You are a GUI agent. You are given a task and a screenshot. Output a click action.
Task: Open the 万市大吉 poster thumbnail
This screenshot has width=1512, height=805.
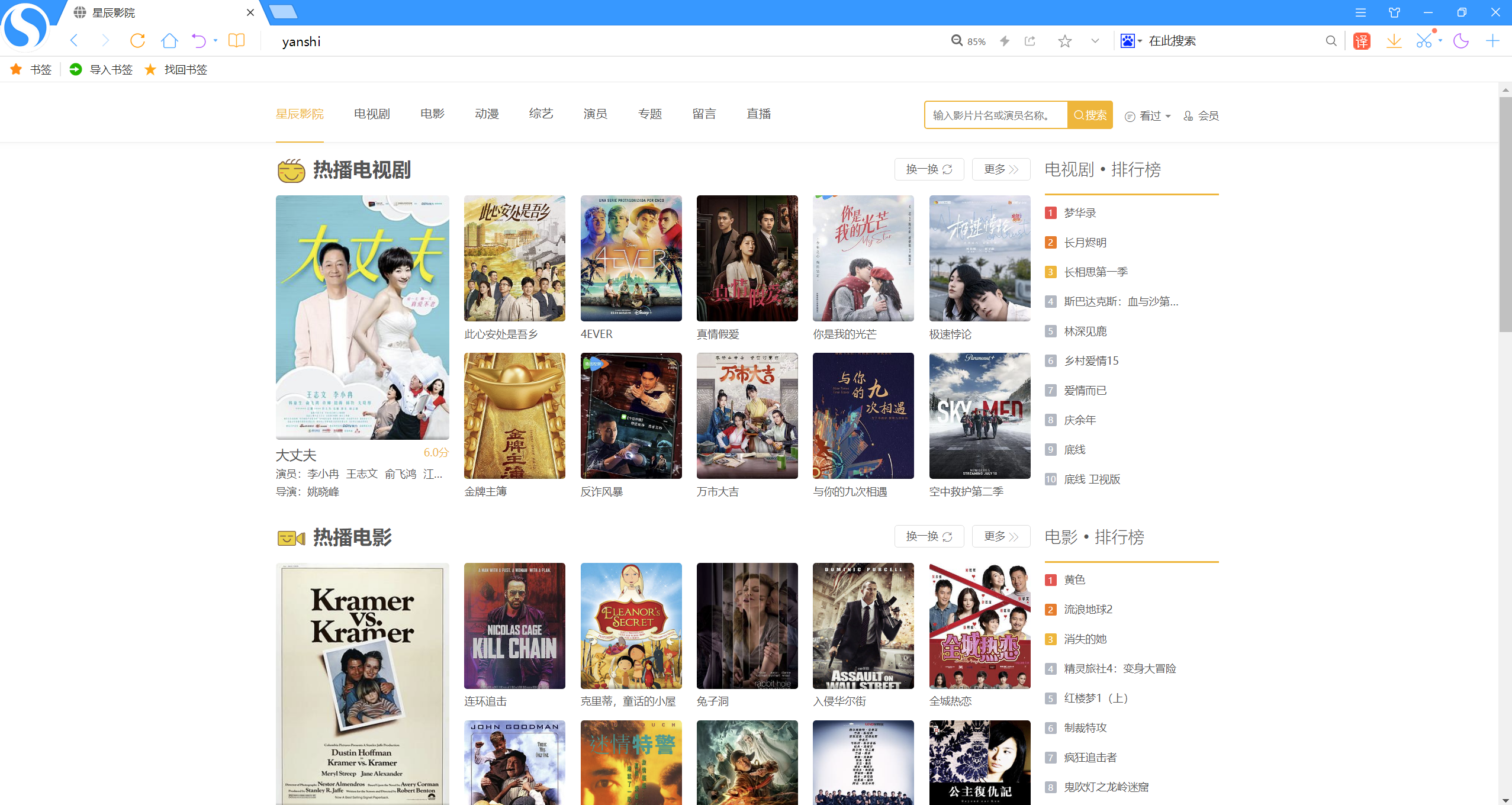coord(747,416)
